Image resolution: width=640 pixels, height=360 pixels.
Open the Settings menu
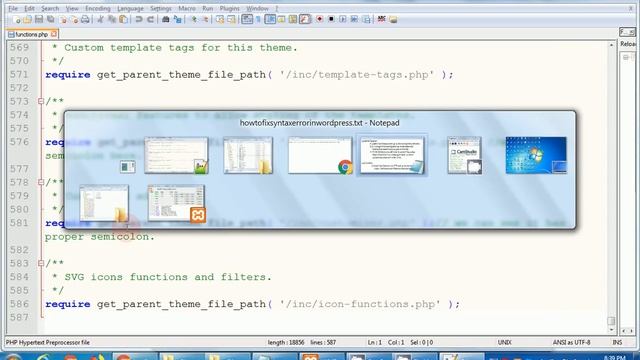pos(161,8)
